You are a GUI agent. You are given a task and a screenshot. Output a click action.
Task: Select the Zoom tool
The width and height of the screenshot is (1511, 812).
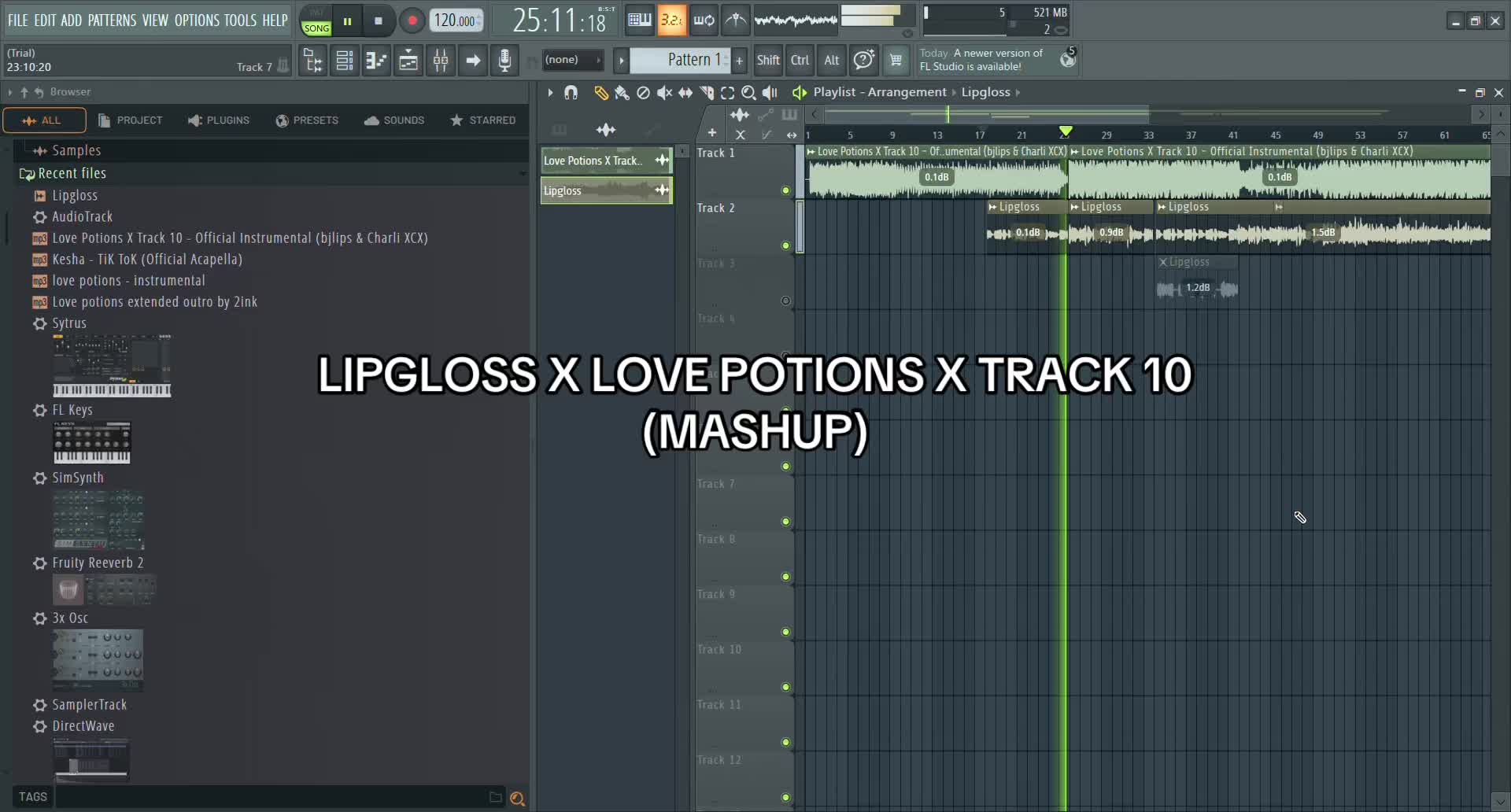tap(749, 93)
